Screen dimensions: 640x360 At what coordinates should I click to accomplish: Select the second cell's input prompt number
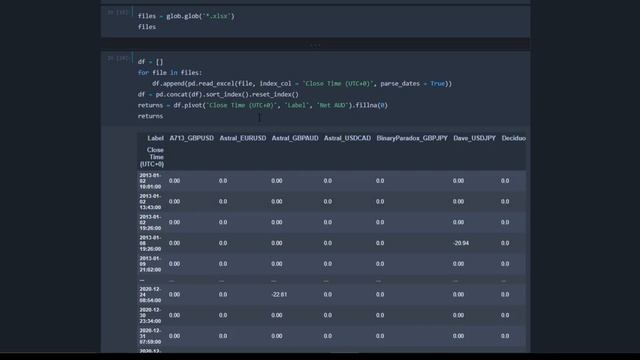(x=118, y=58)
